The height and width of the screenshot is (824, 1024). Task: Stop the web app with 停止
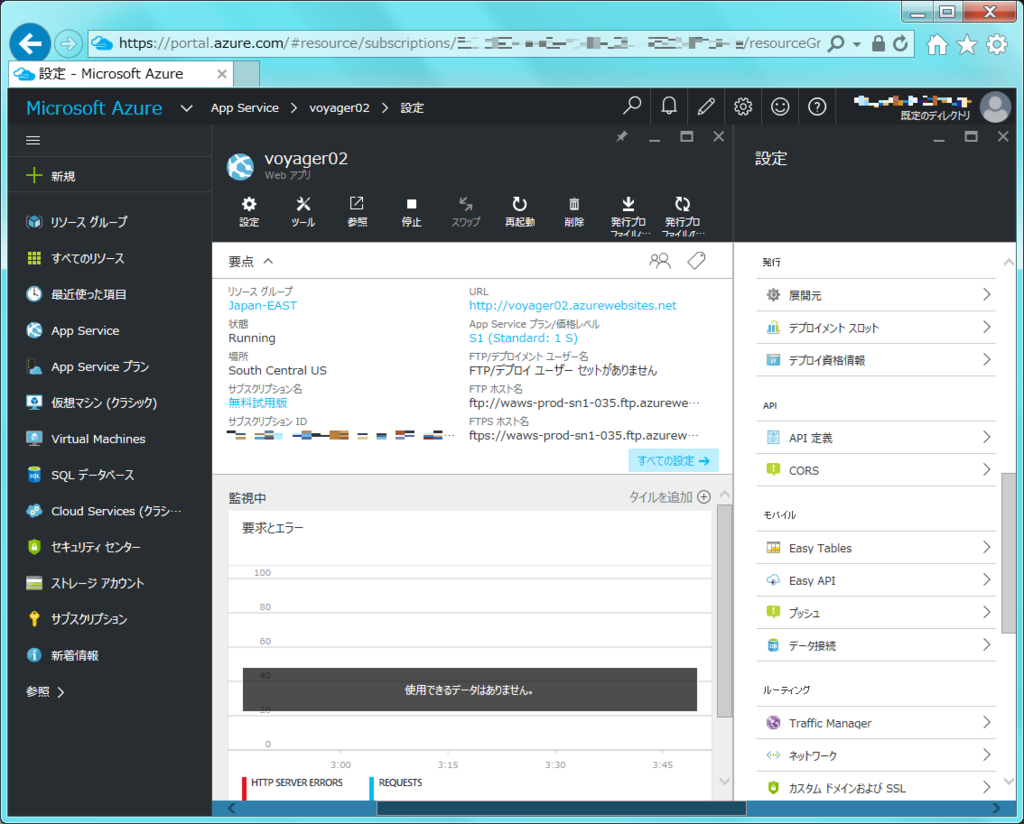(411, 212)
